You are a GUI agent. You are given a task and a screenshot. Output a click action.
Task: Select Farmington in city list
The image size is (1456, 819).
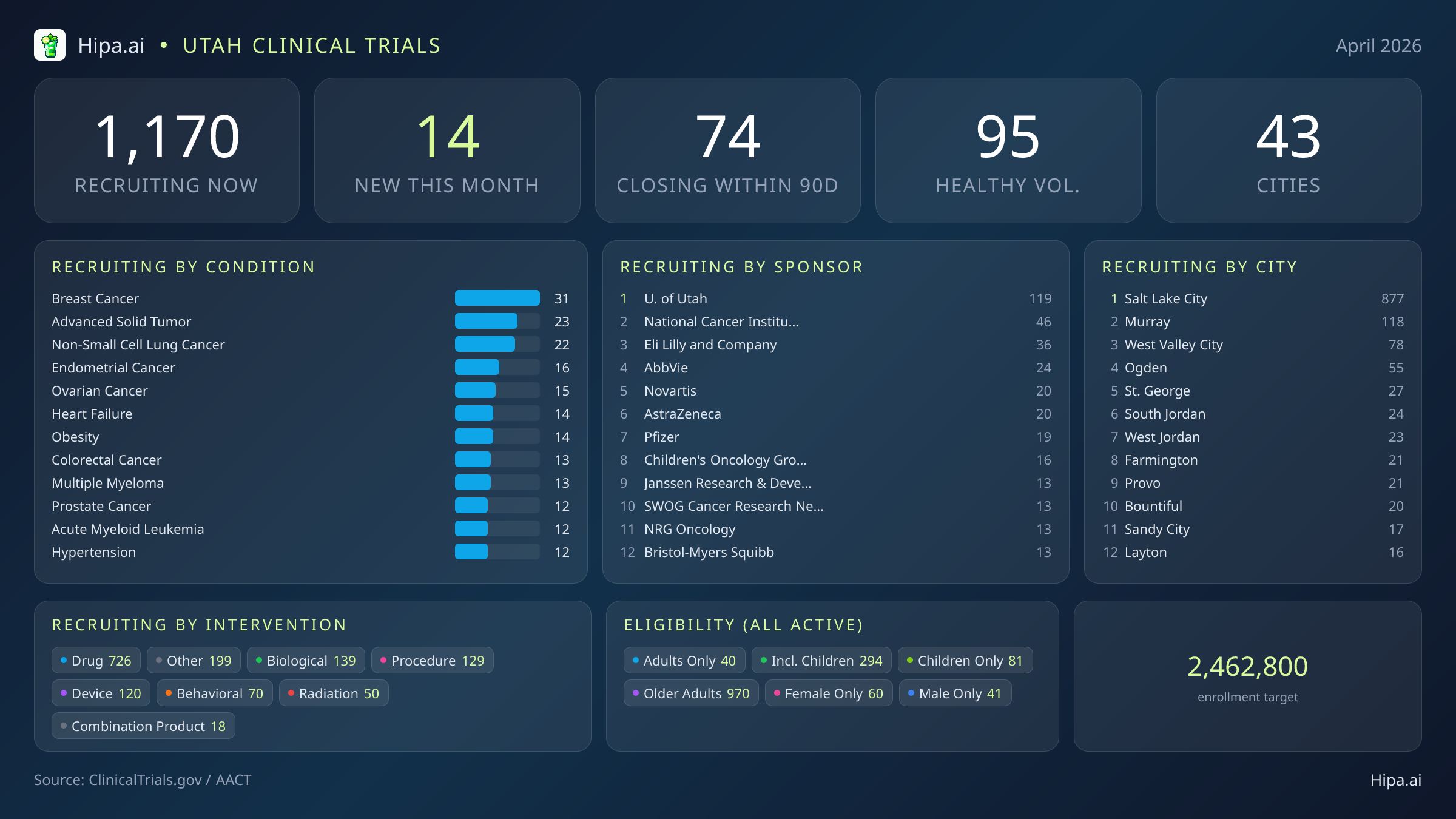click(1253, 460)
